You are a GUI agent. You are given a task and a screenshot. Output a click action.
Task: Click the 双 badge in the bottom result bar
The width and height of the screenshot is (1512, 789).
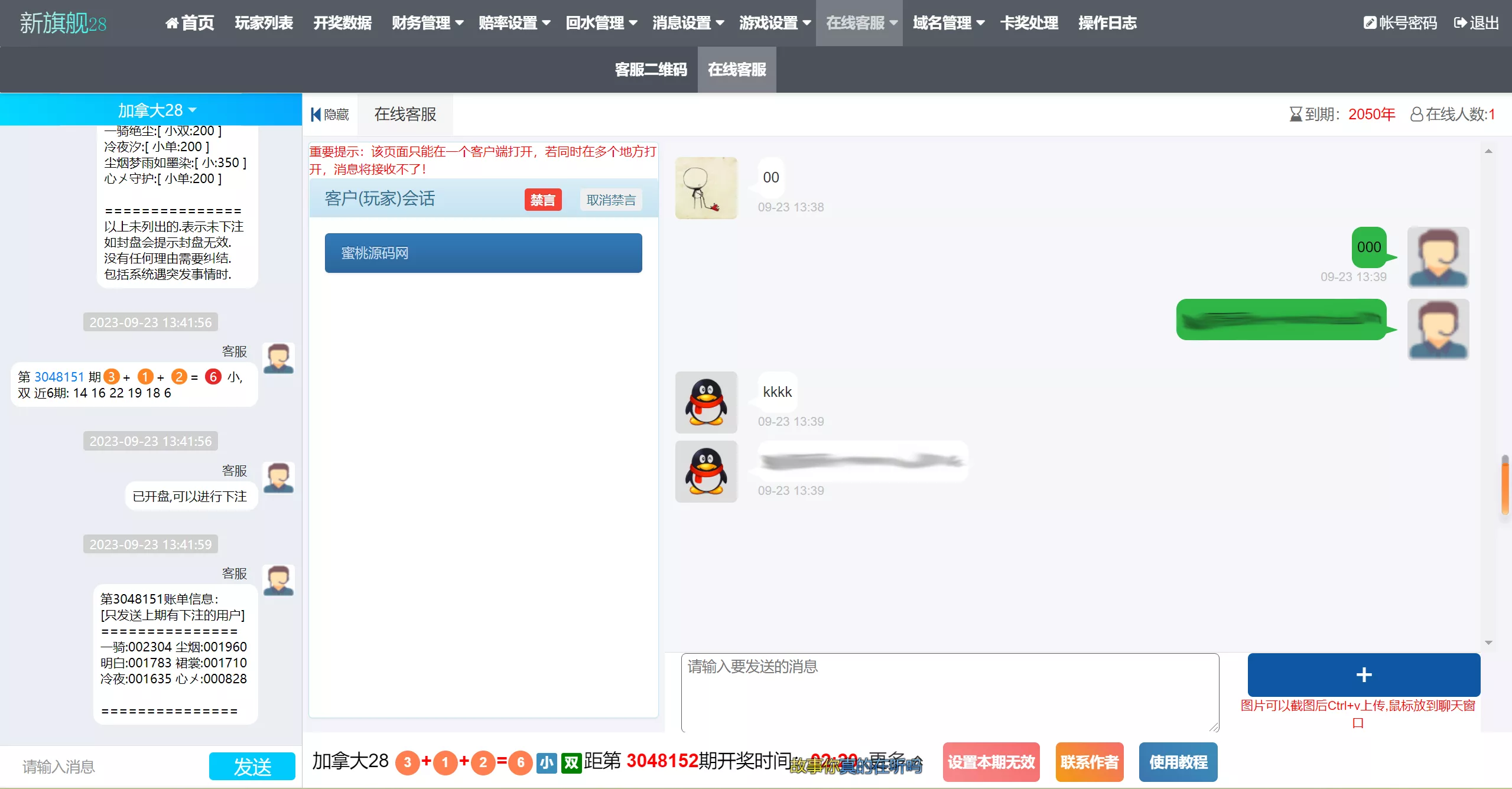(x=571, y=762)
